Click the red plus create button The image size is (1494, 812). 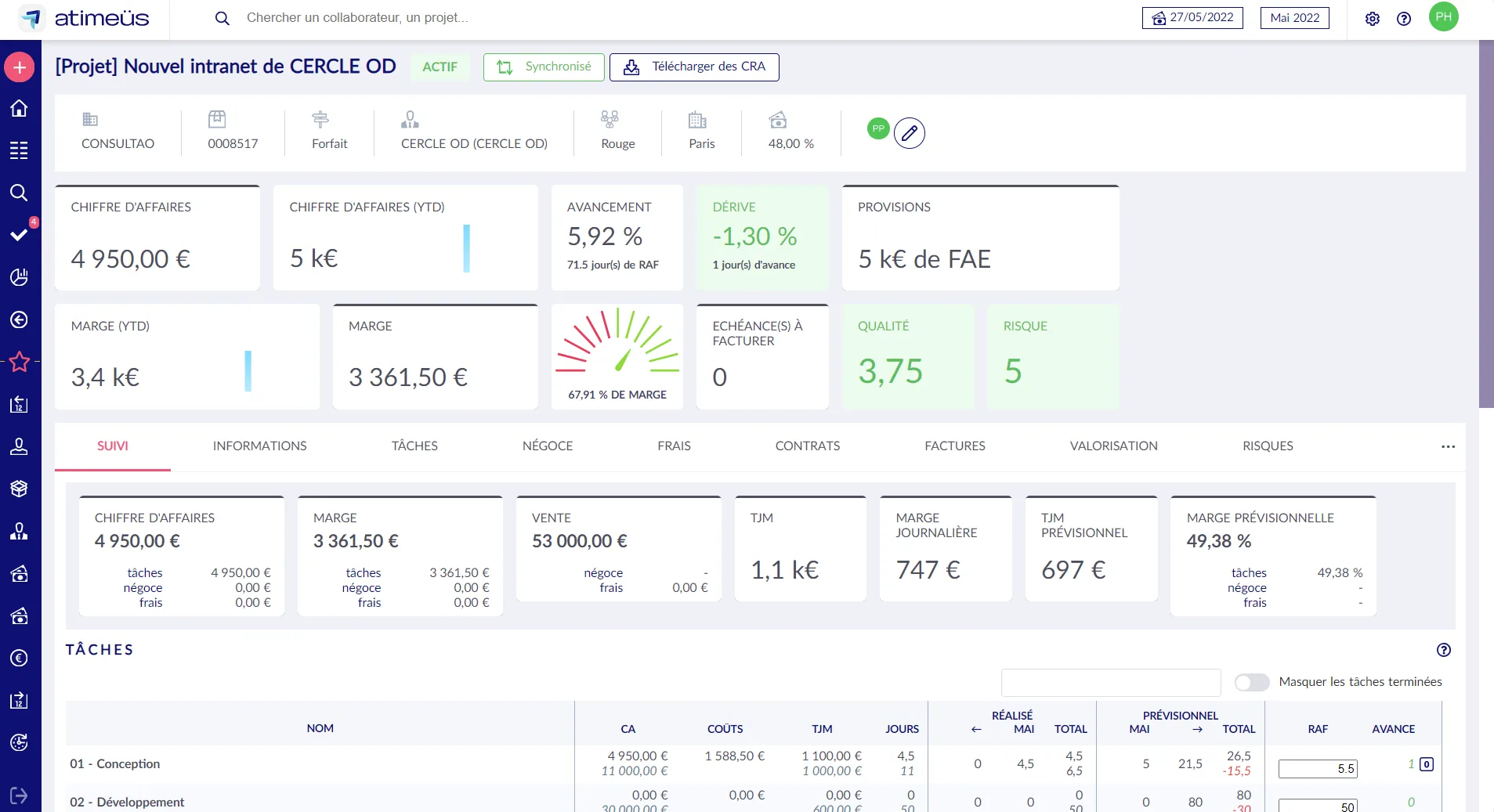point(20,67)
